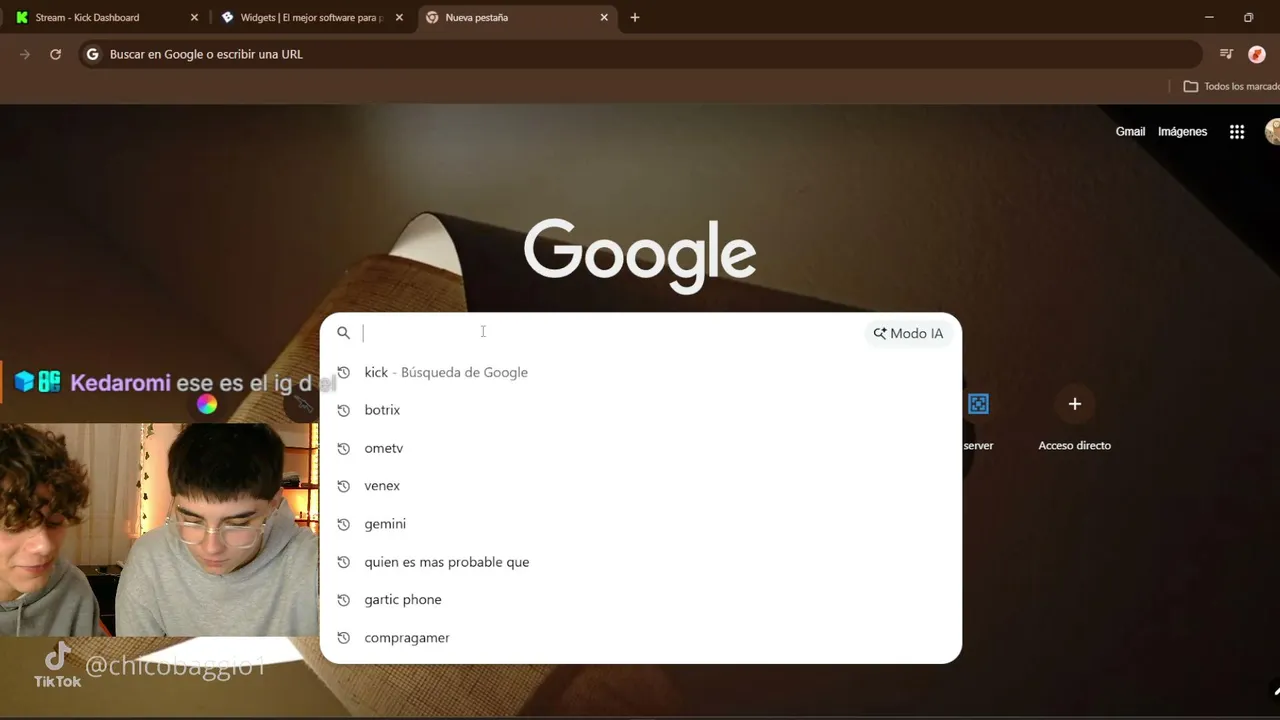This screenshot has height=720, width=1280.
Task: Reload the current page
Action: click(x=56, y=54)
